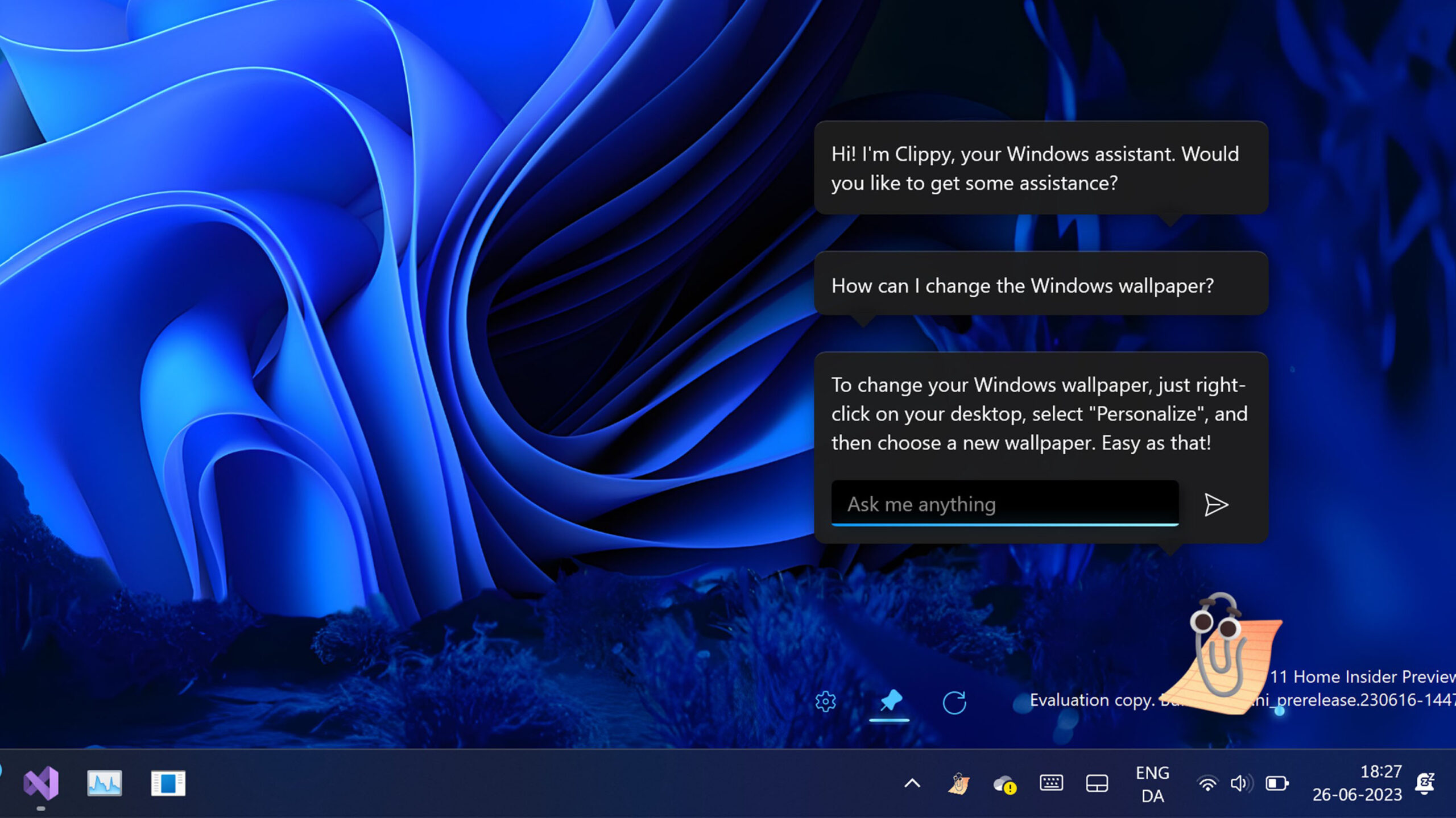
Task: Open Wi-Fi network quick settings
Action: 1207,784
